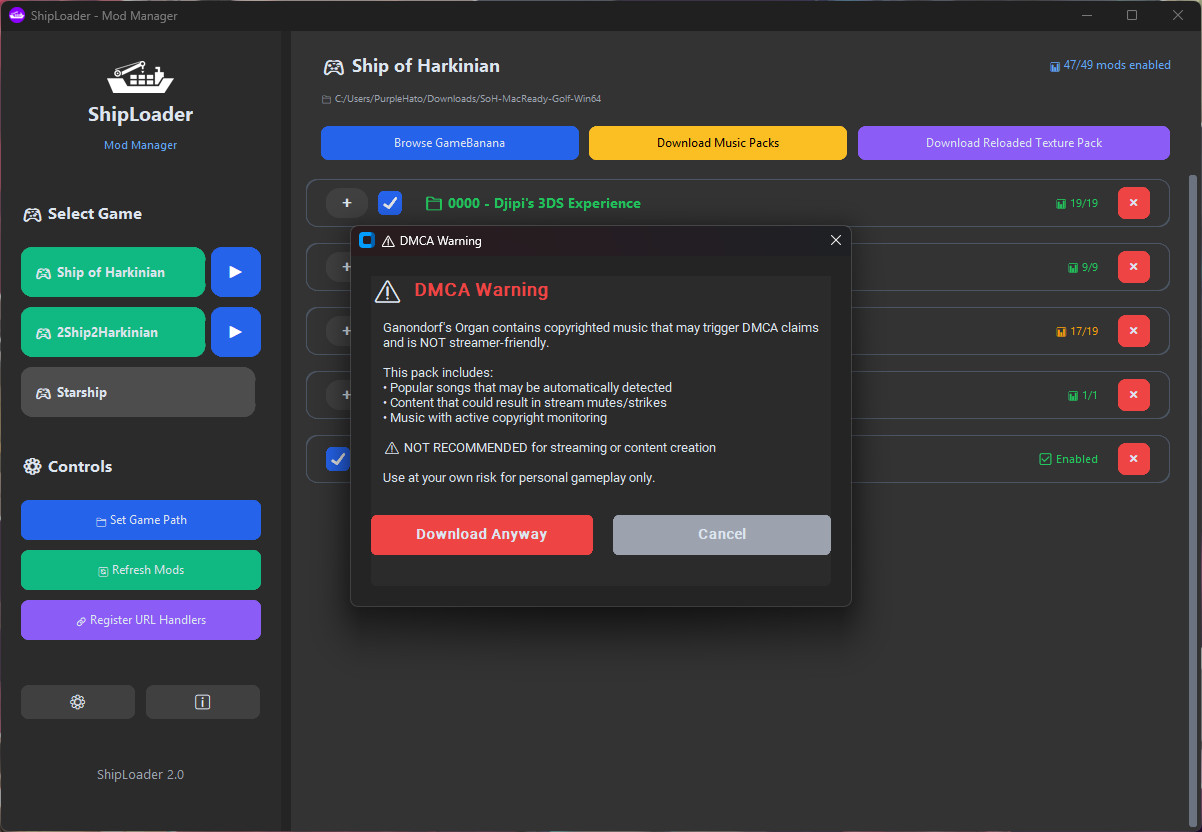Expand the Djipi's 3DS Experience folder
This screenshot has height=832, width=1202.
(347, 203)
